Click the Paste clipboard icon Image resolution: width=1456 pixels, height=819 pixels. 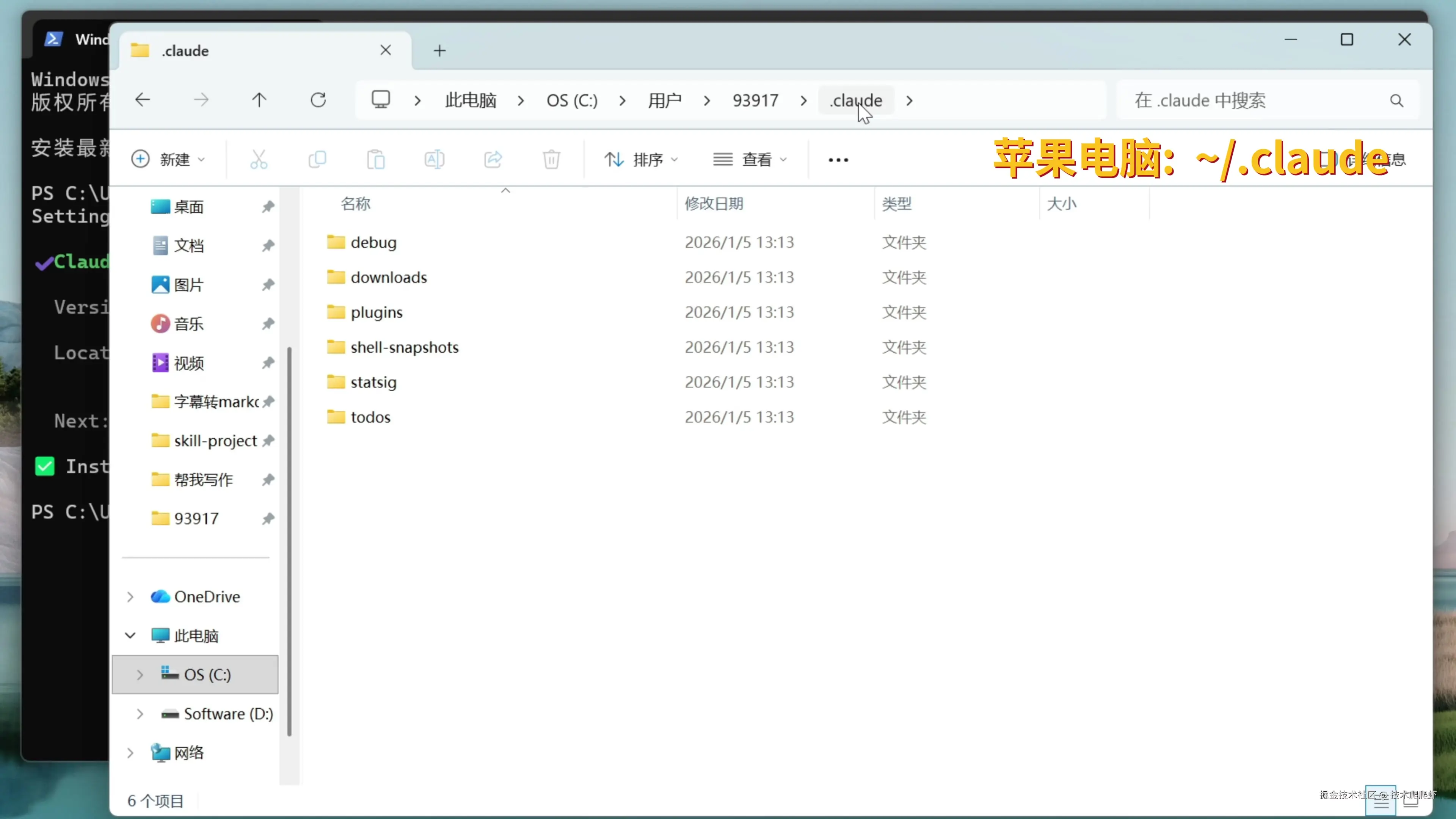[376, 159]
